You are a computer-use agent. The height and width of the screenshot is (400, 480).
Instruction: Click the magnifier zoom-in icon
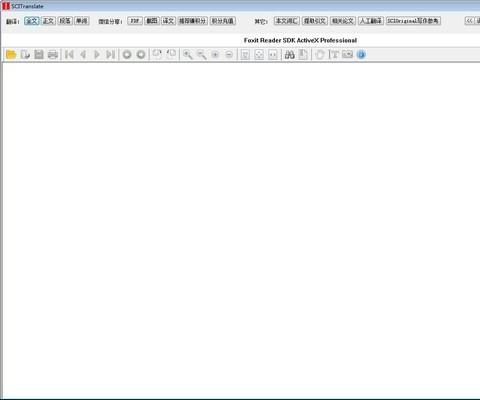(x=188, y=54)
